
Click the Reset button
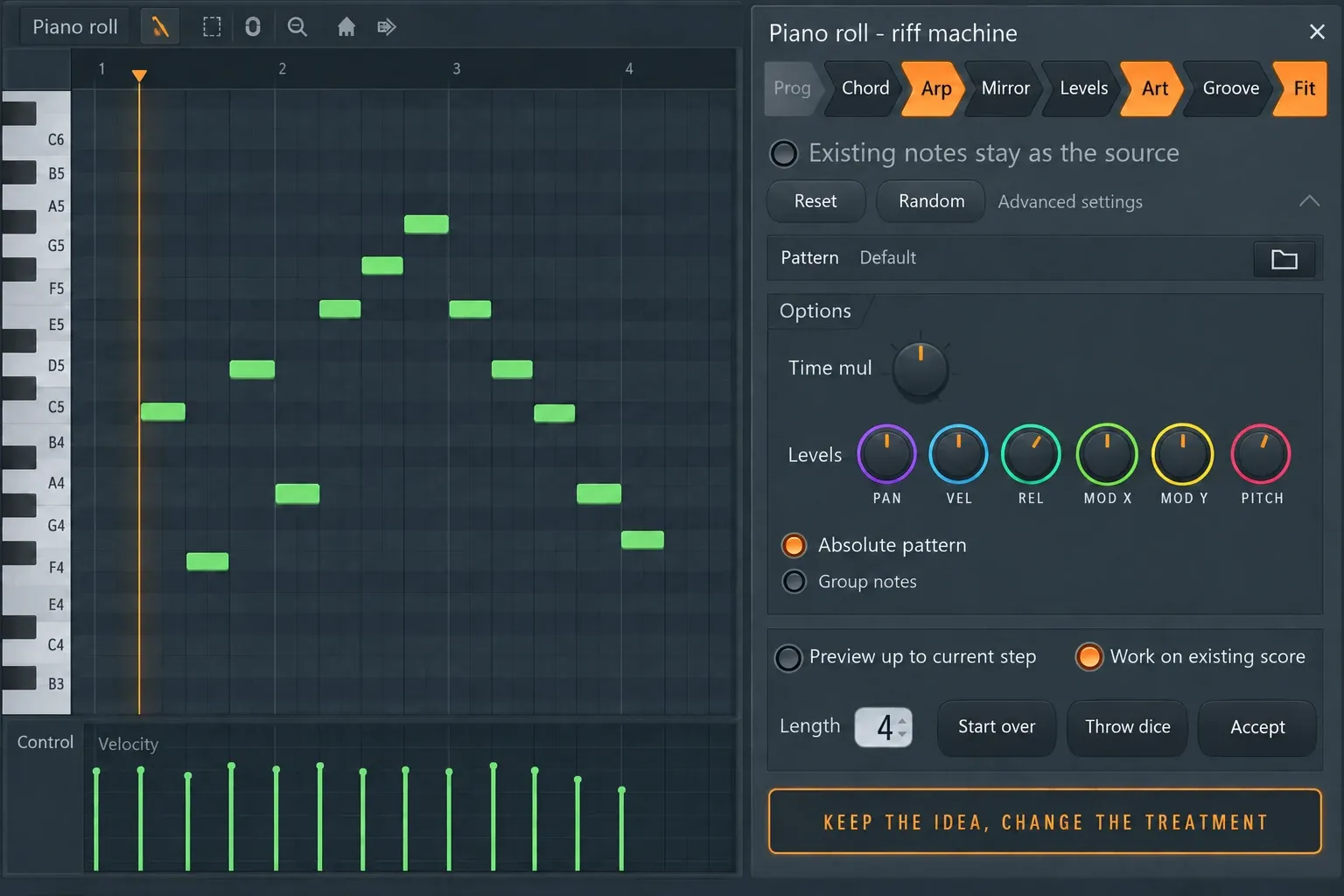tap(815, 201)
